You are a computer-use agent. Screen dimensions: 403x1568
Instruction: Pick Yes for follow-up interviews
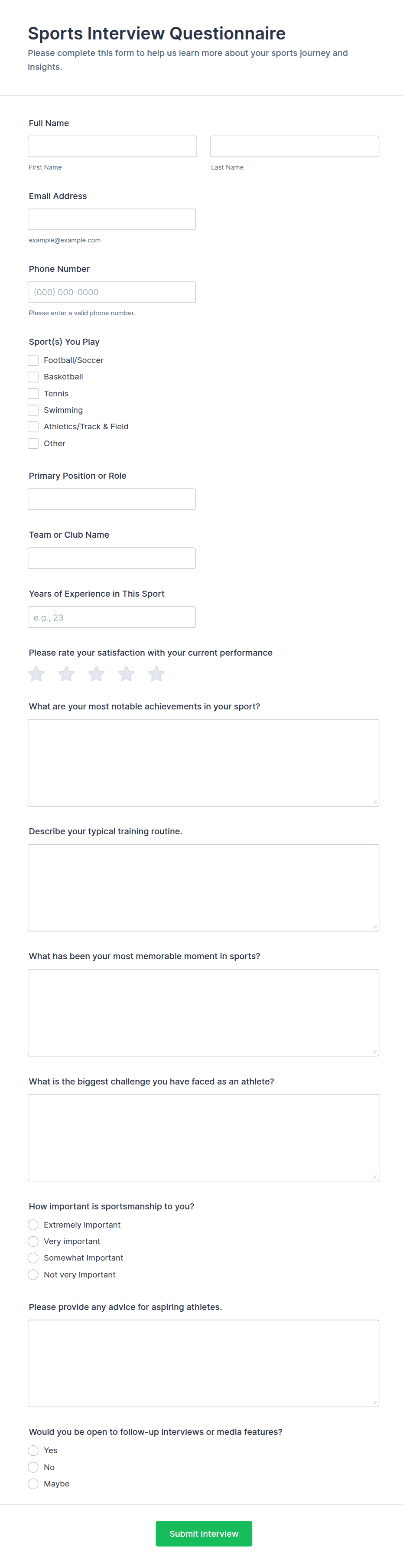33,1450
